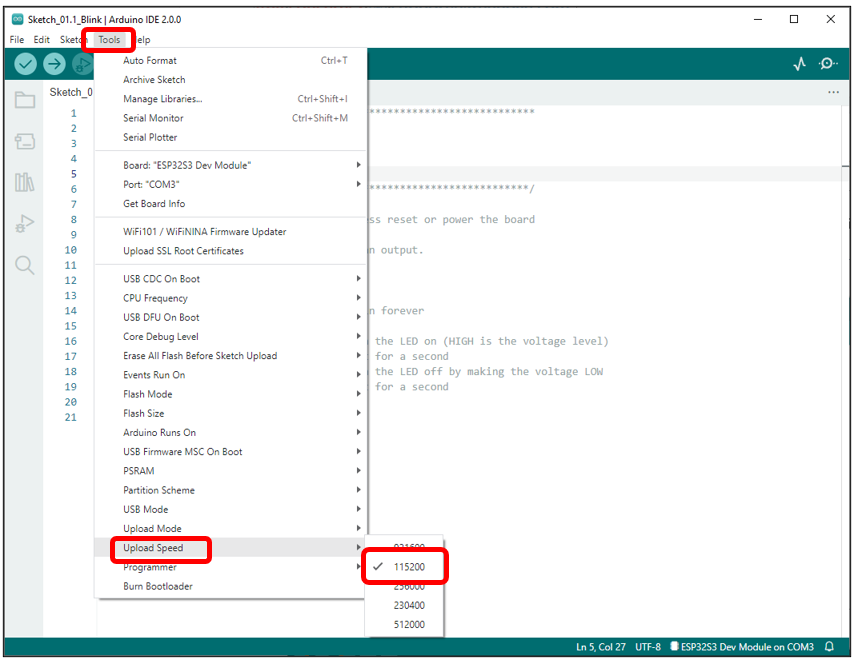This screenshot has height=662, width=857.
Task: Expand the Programmer submenu
Action: tap(230, 567)
